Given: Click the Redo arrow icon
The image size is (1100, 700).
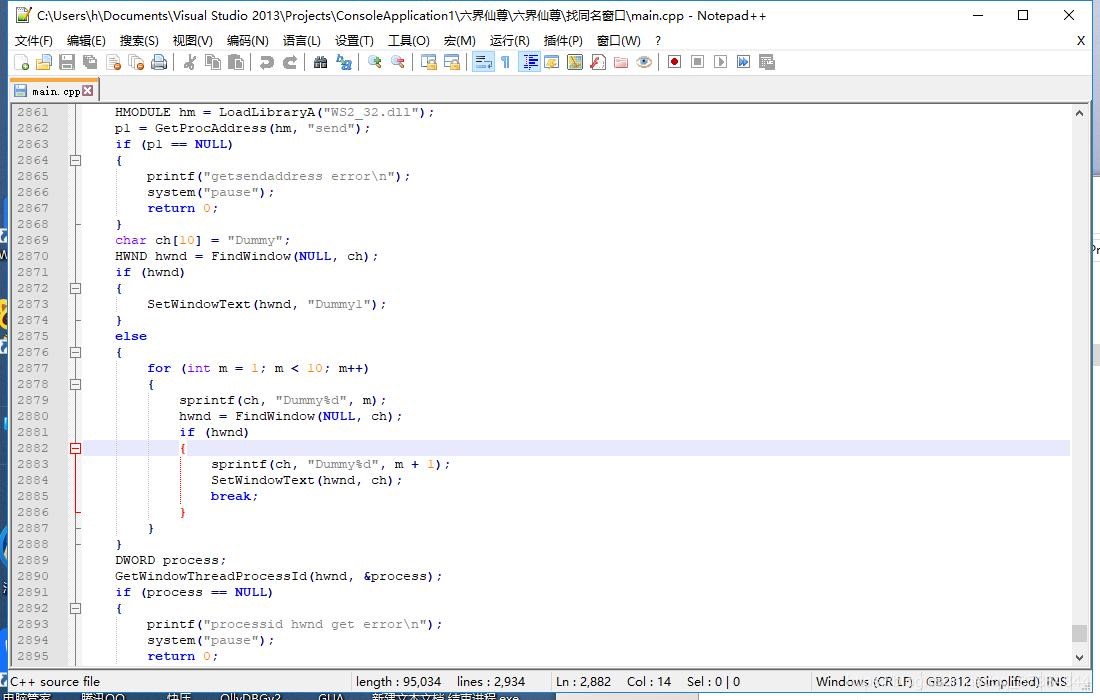Looking at the screenshot, I should (290, 62).
